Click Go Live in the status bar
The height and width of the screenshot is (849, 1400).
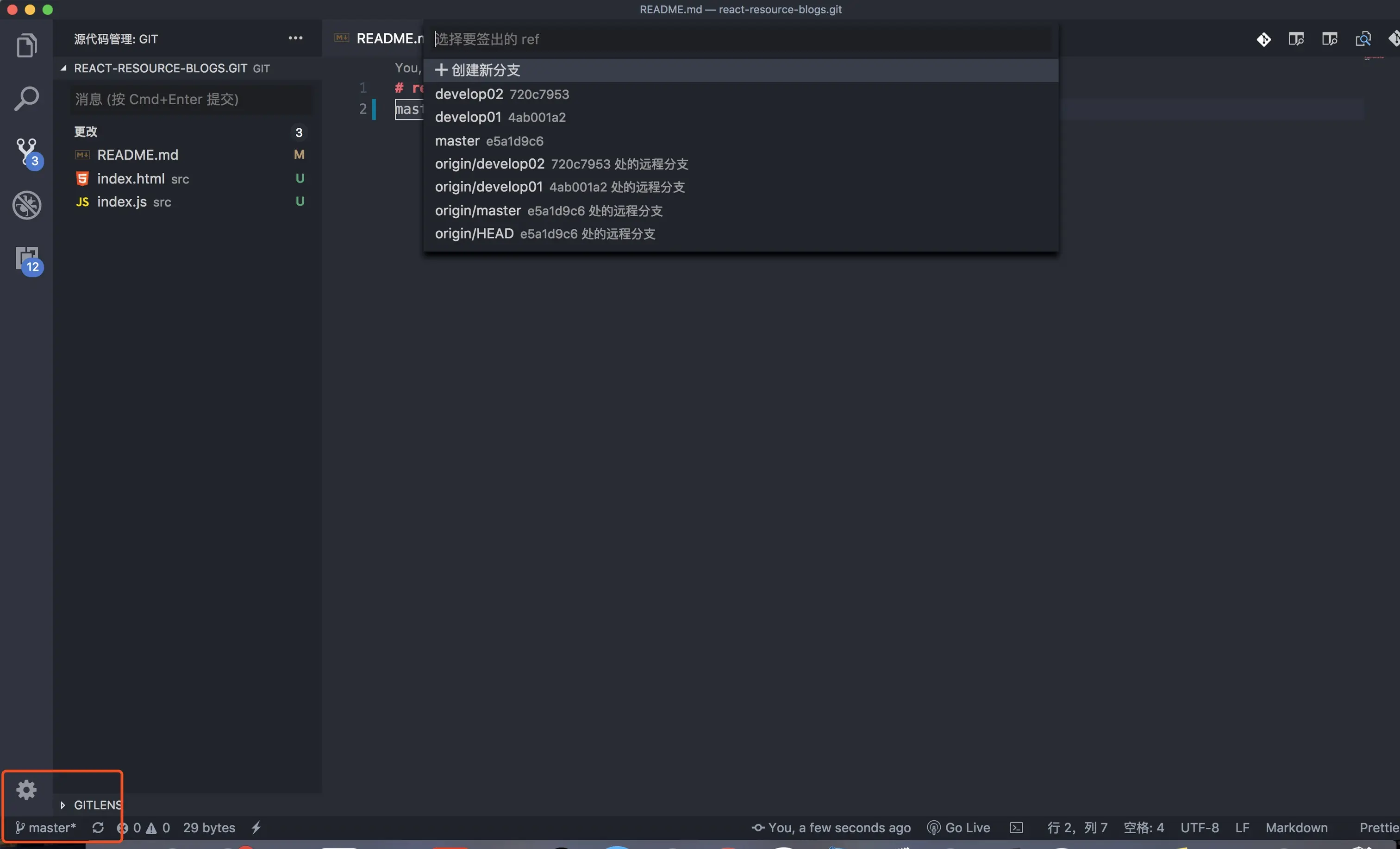click(x=959, y=827)
